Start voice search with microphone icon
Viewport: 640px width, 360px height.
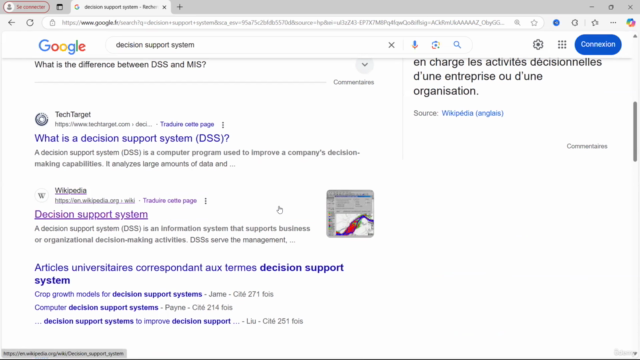click(x=414, y=45)
